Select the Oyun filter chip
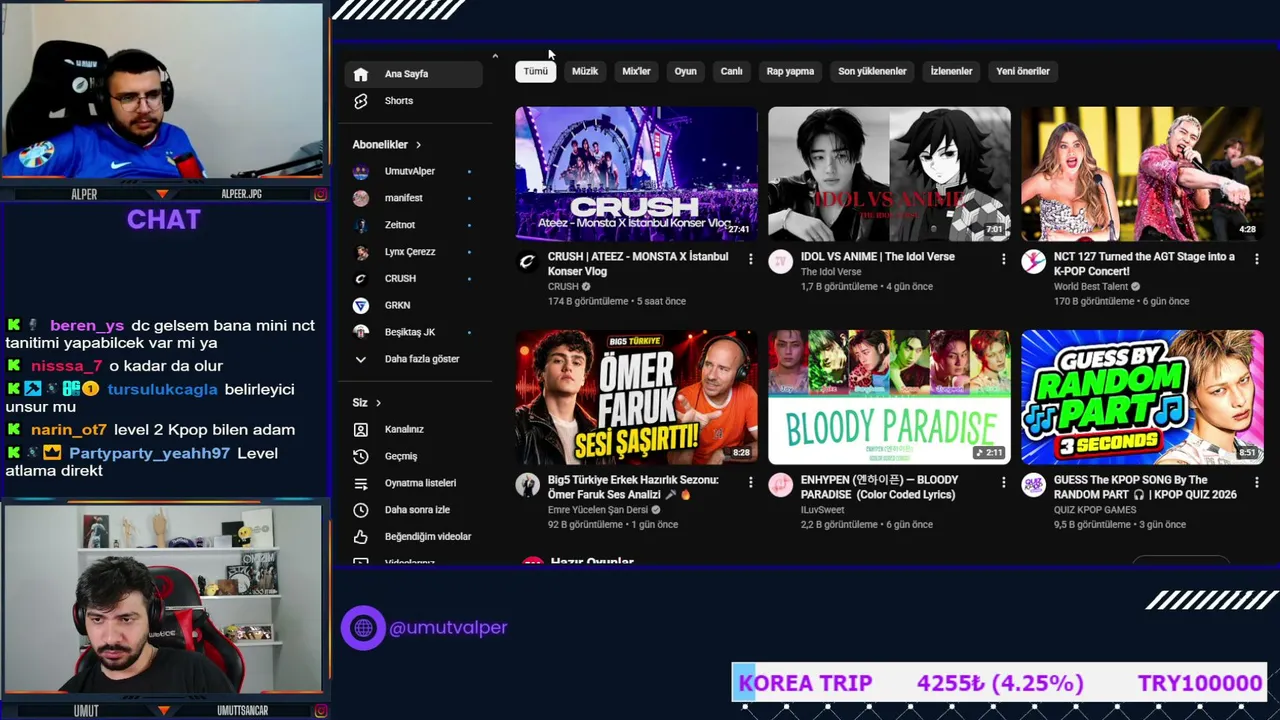 [685, 71]
